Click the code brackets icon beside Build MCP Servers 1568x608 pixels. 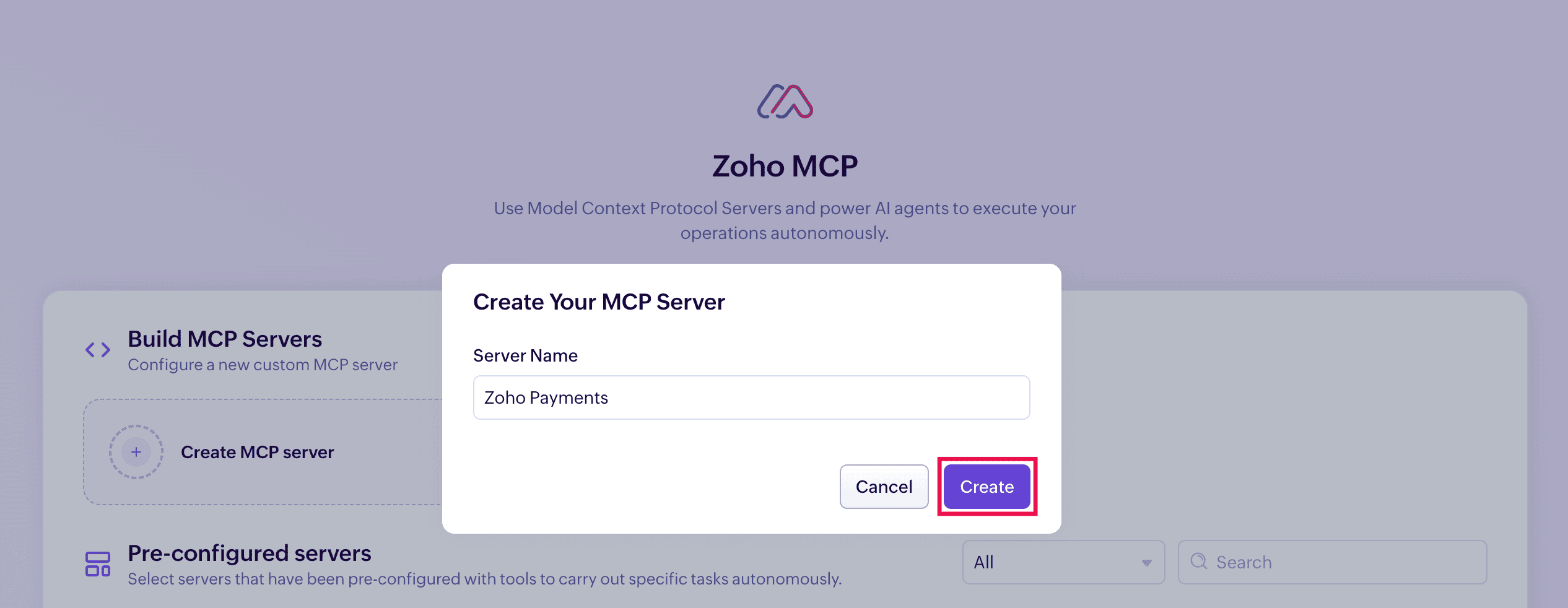pos(98,350)
